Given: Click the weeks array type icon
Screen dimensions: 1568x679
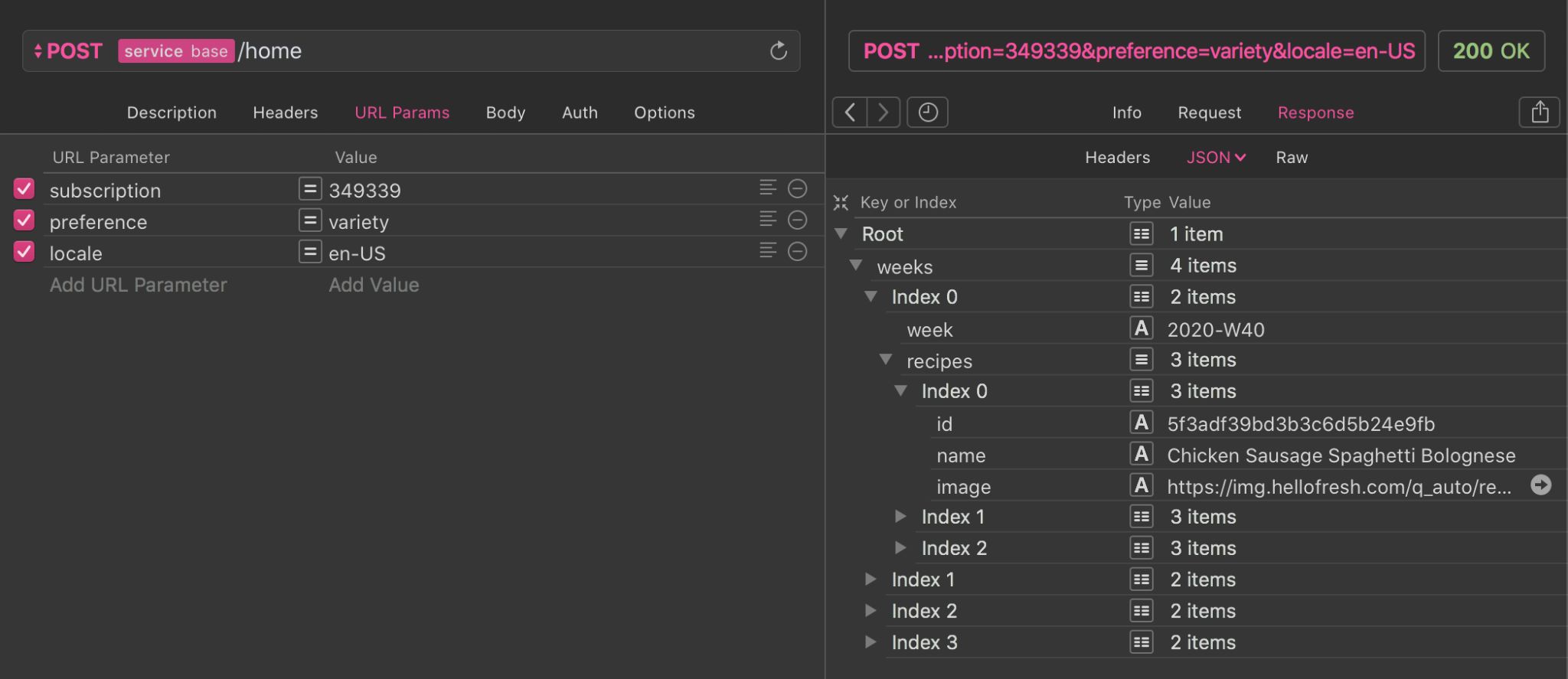Looking at the screenshot, I should [1142, 265].
